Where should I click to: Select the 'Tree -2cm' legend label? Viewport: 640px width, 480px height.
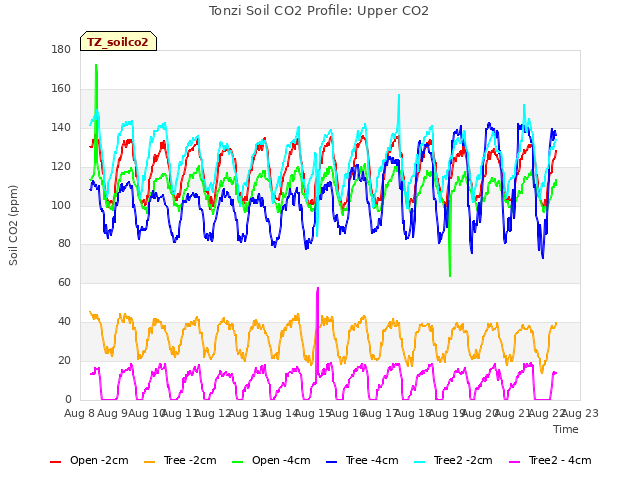[190, 460]
